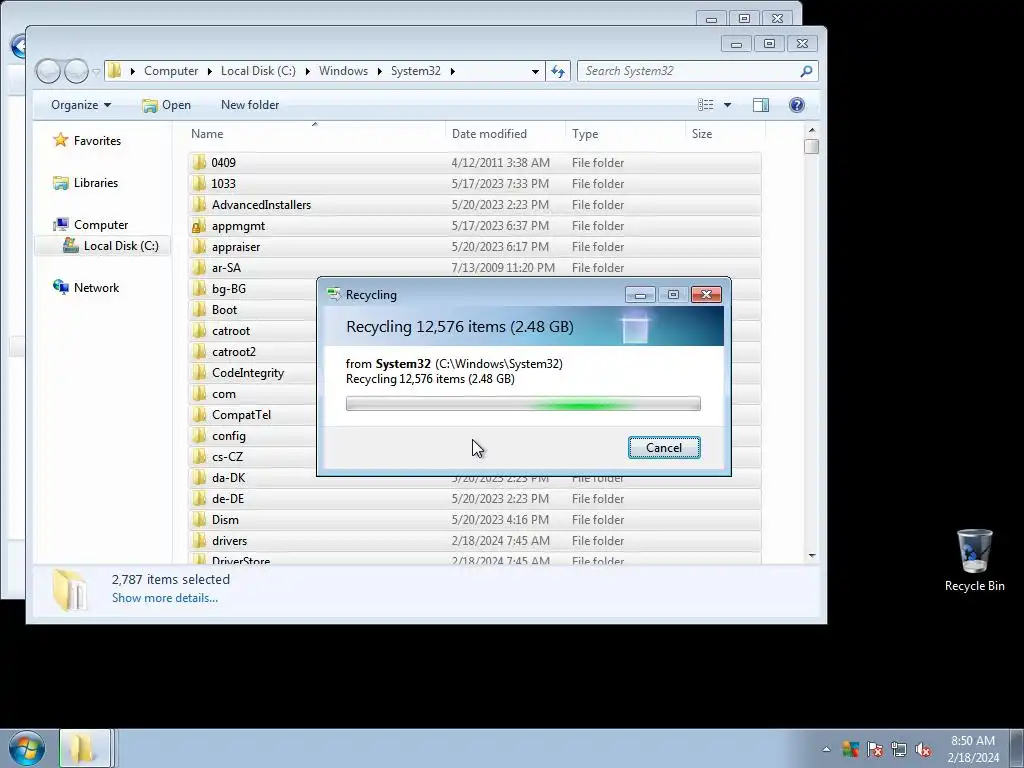Select the bg-BG folder name
Screen dimensions: 1024x768
[x=229, y=289]
